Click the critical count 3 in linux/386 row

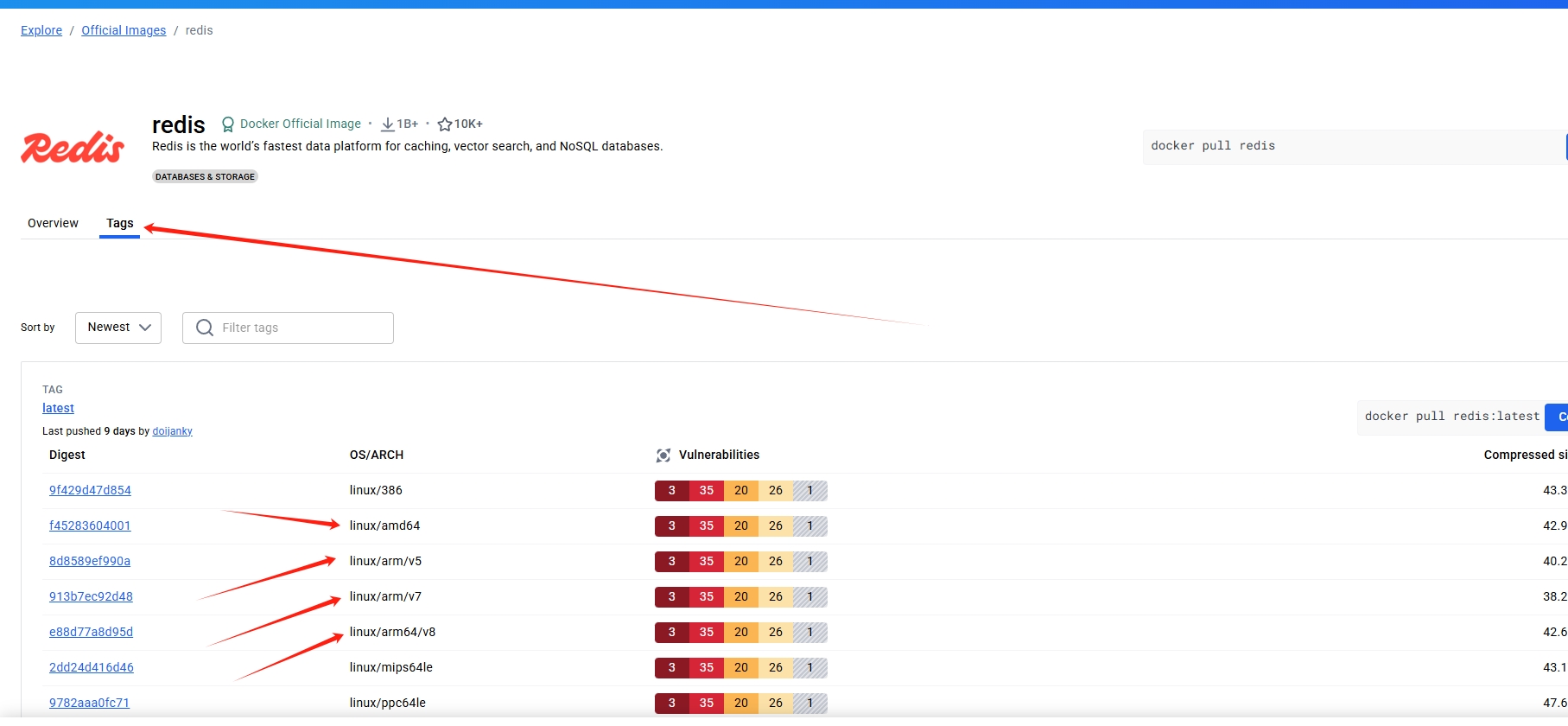[672, 491]
